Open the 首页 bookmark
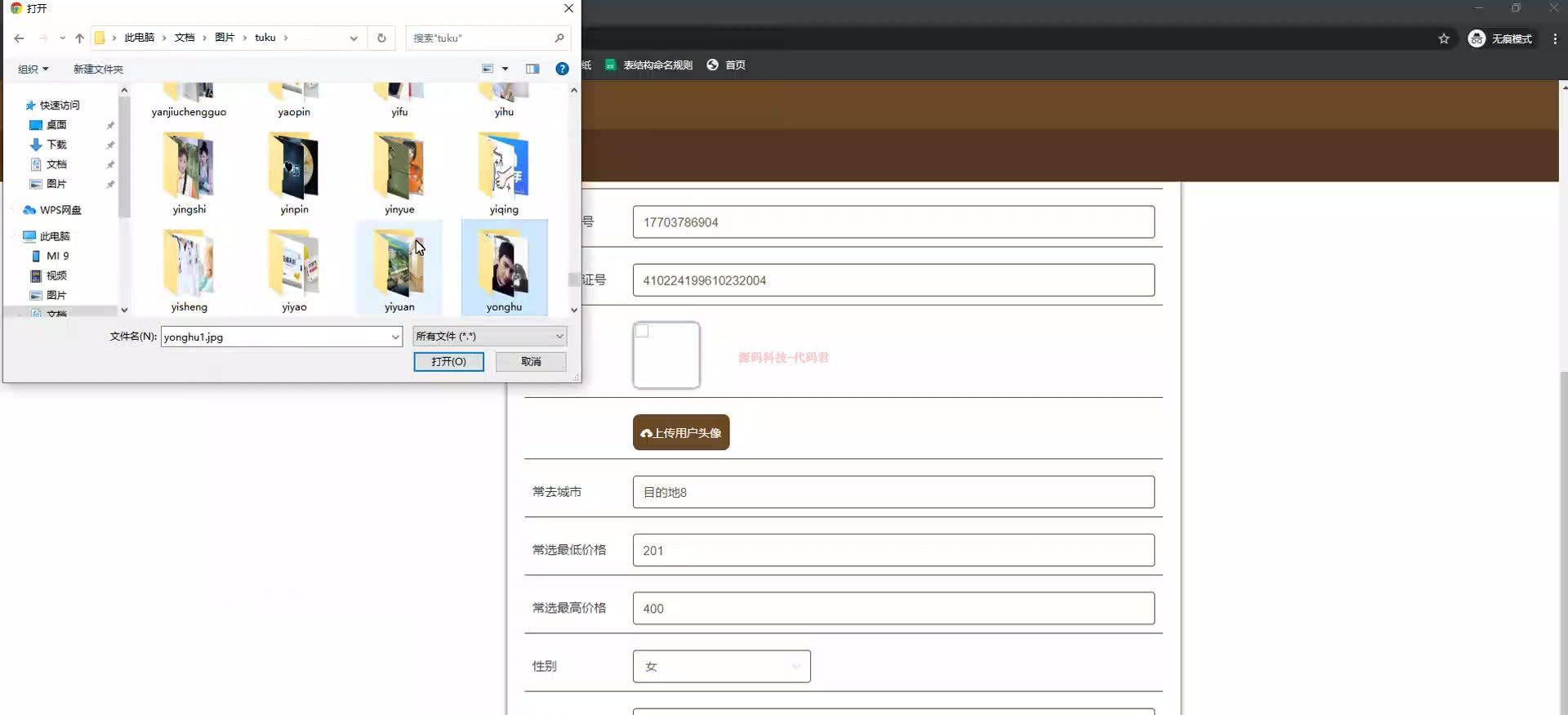This screenshot has width=1568, height=715. click(726, 65)
